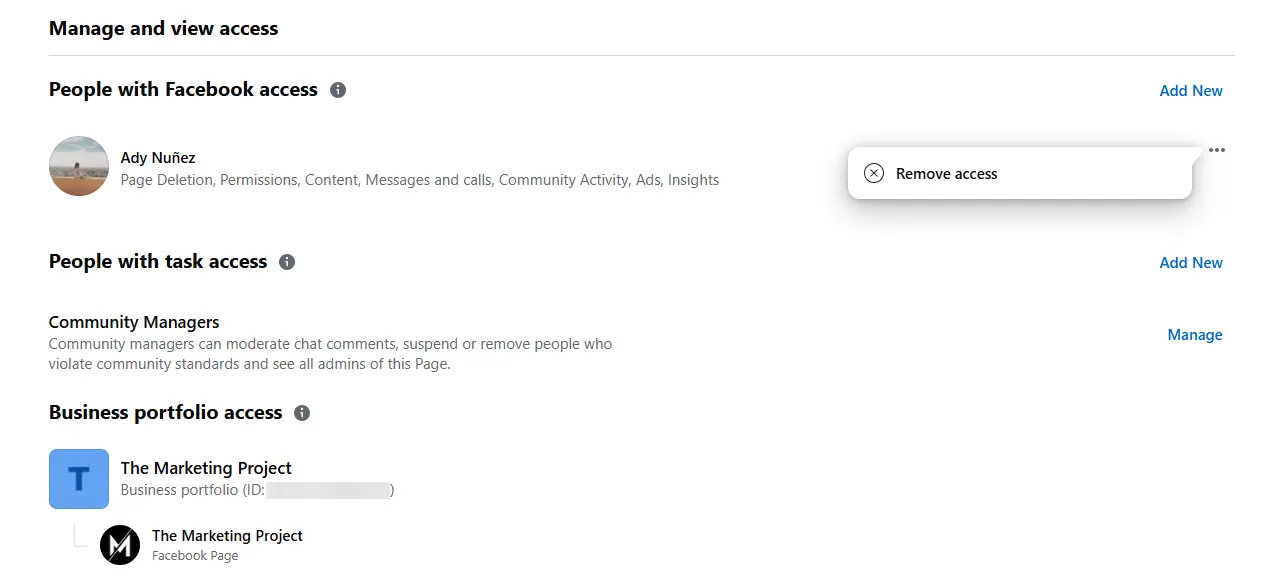
Task: Click the Ady Nuñez name
Action: point(158,158)
